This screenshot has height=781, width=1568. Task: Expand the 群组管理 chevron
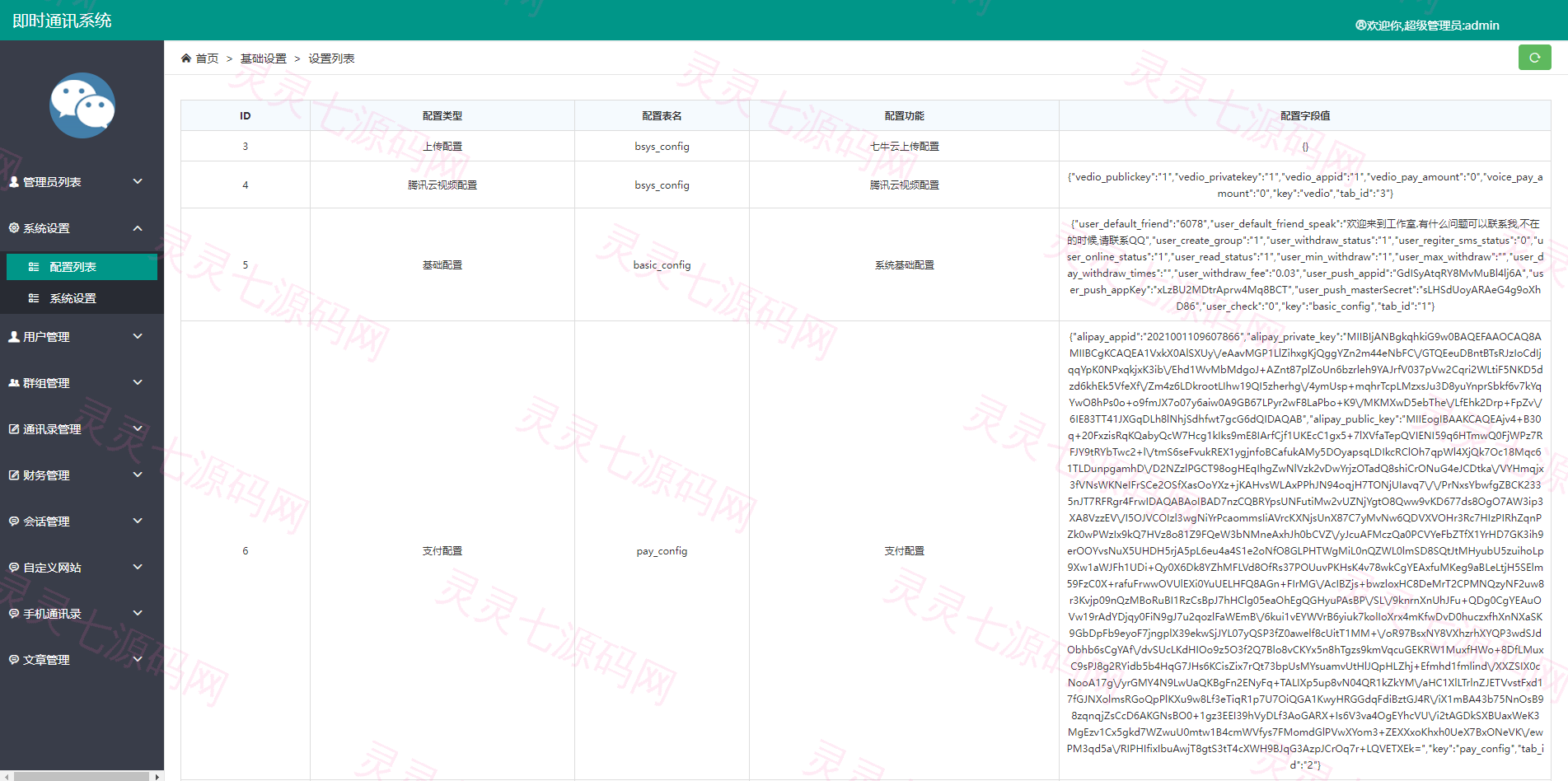click(x=138, y=382)
